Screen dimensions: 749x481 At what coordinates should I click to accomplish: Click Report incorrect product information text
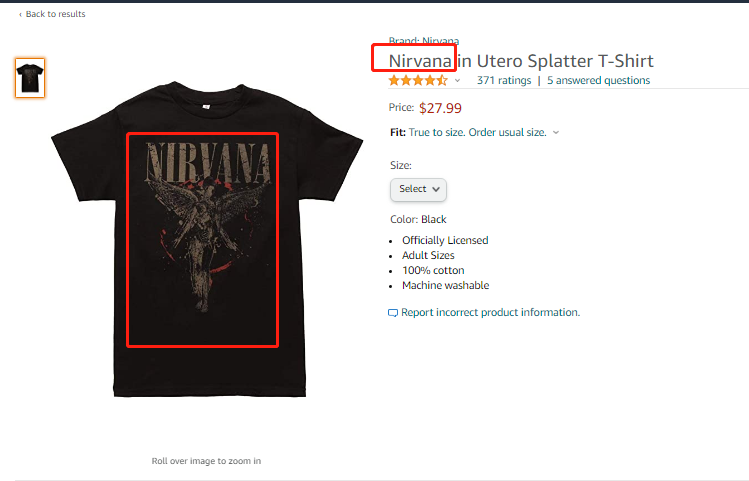coord(490,312)
